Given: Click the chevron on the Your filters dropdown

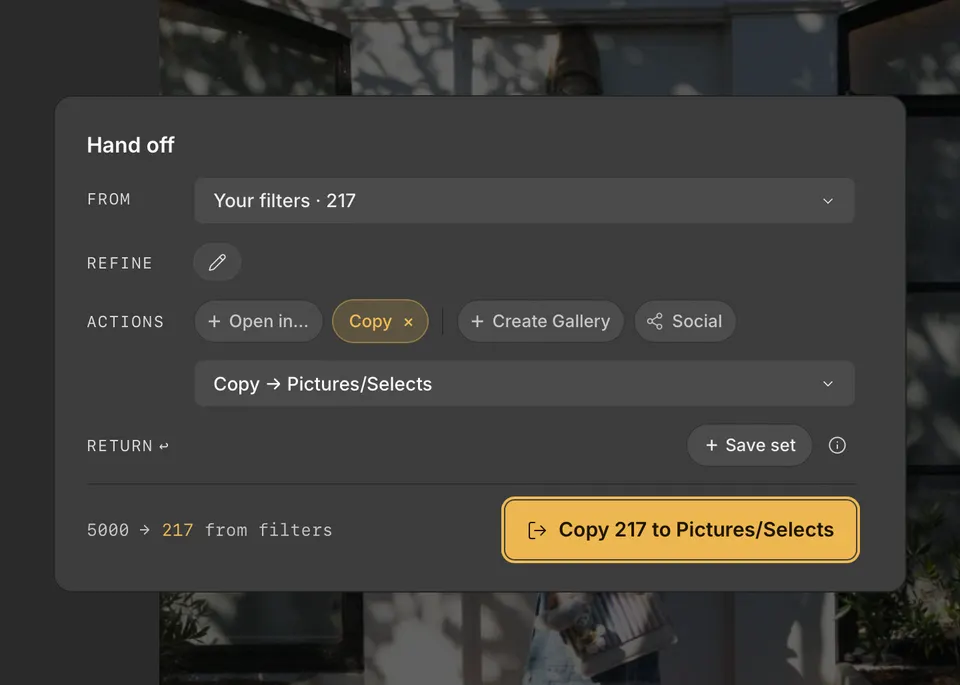Looking at the screenshot, I should 828,201.
